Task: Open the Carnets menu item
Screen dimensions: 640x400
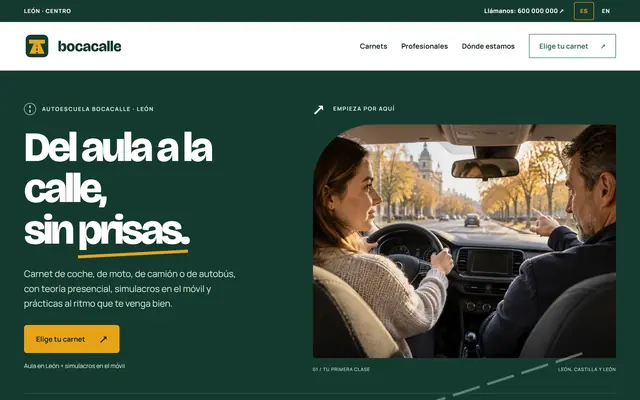Action: (373, 46)
